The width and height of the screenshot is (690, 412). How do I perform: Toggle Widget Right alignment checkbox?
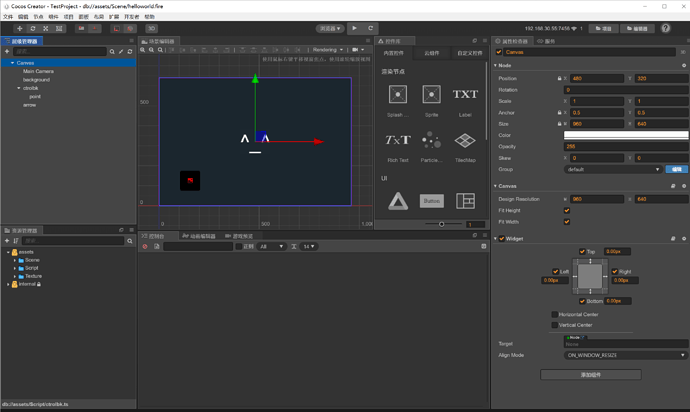point(615,272)
